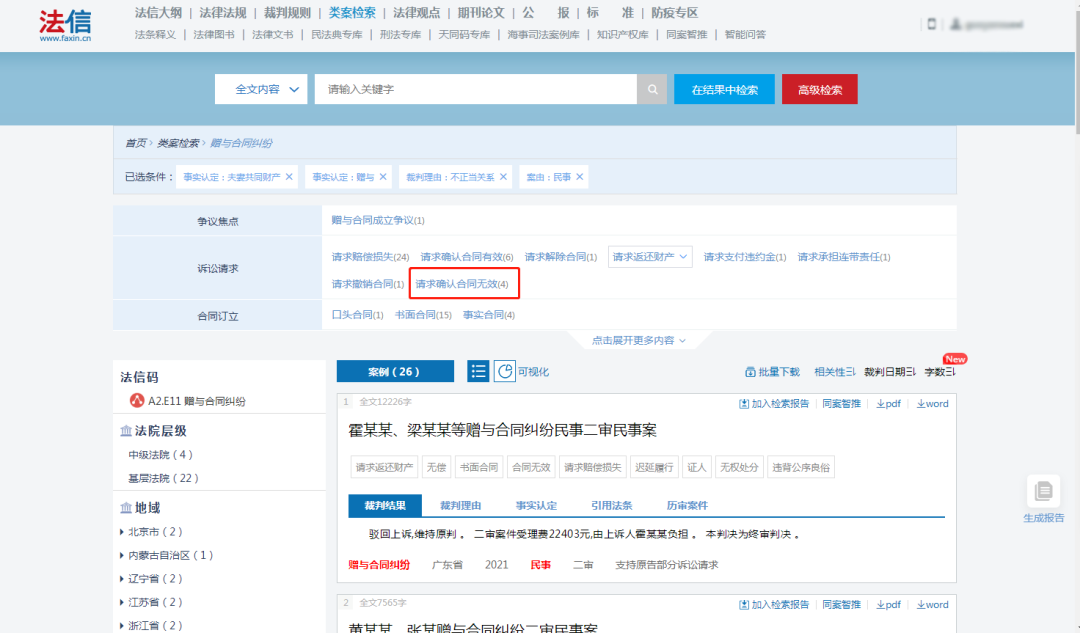Click the 违背公序良俗 tag on first case
Screen dimensions: 1080x633
pyautogui.click(x=800, y=468)
